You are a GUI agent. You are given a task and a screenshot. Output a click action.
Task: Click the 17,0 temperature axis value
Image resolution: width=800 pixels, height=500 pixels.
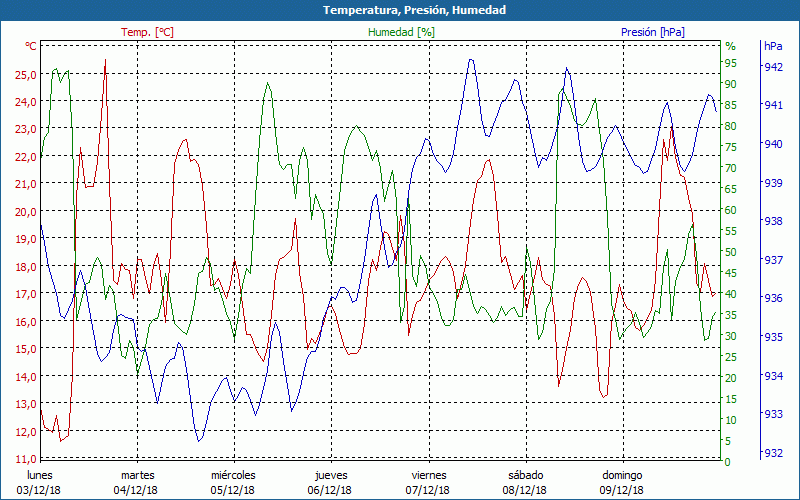point(26,294)
